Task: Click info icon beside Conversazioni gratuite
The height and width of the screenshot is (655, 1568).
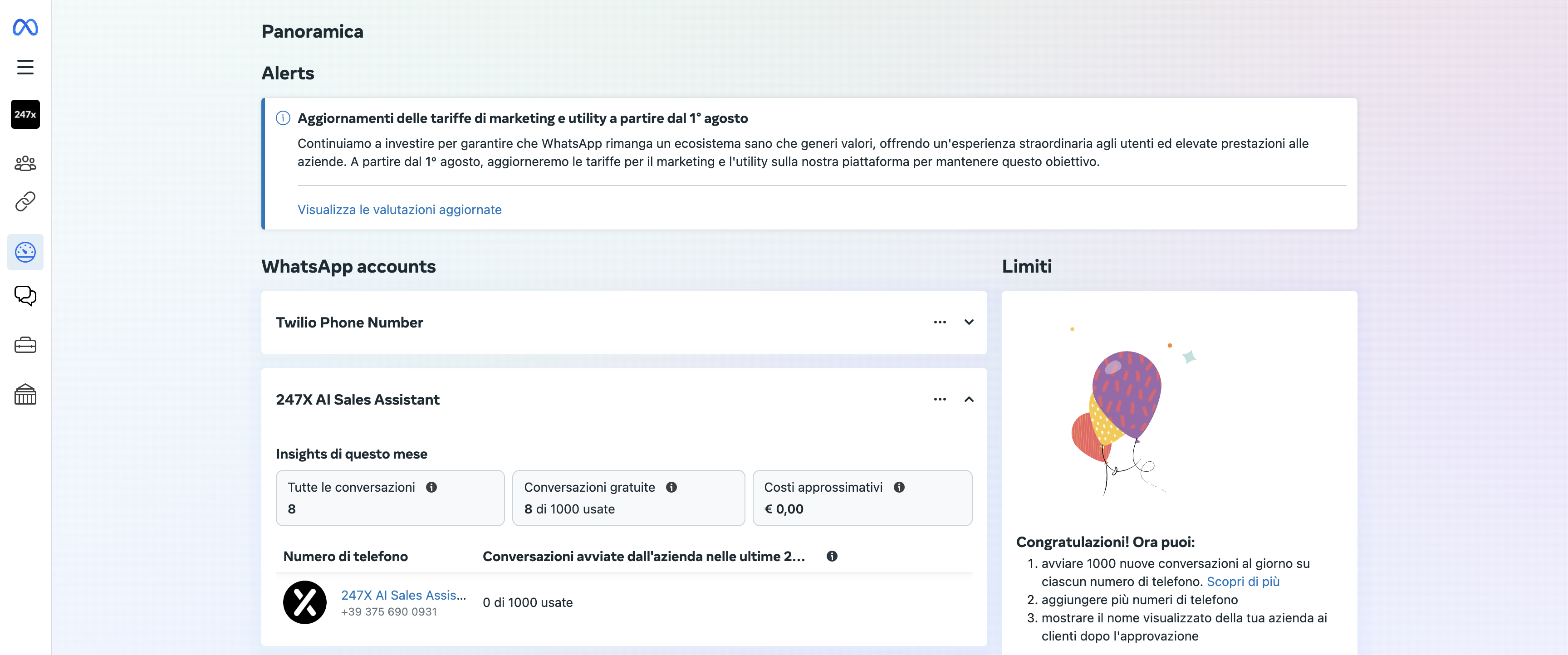Action: [x=671, y=487]
